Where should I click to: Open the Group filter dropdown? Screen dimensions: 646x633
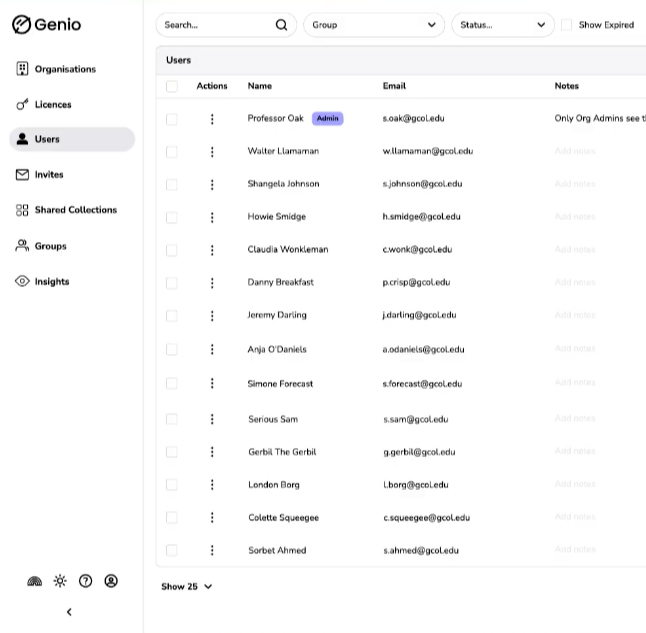pos(374,25)
